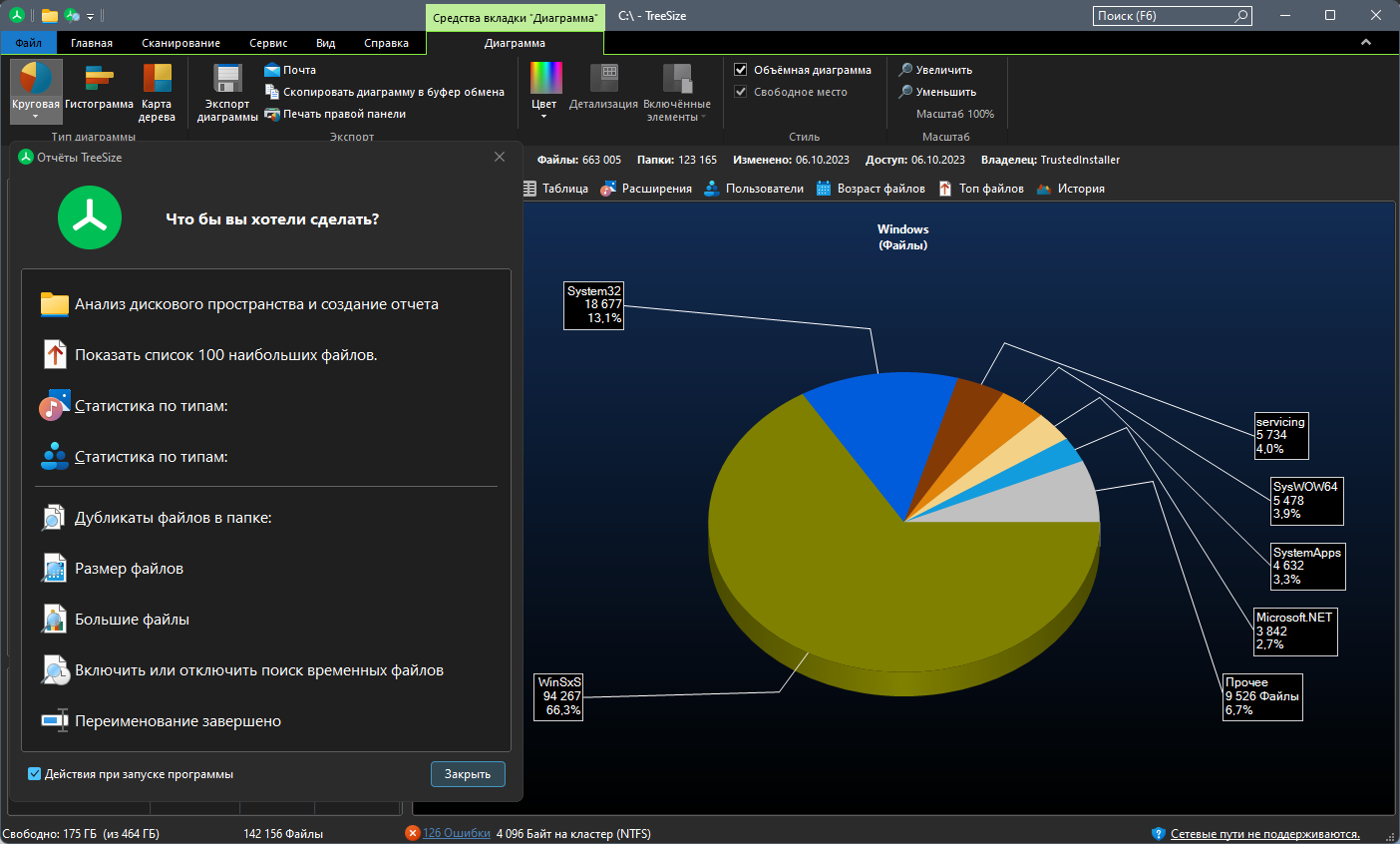This screenshot has height=844, width=1400.
Task: Print right panel with Печать правой панели
Action: (334, 114)
